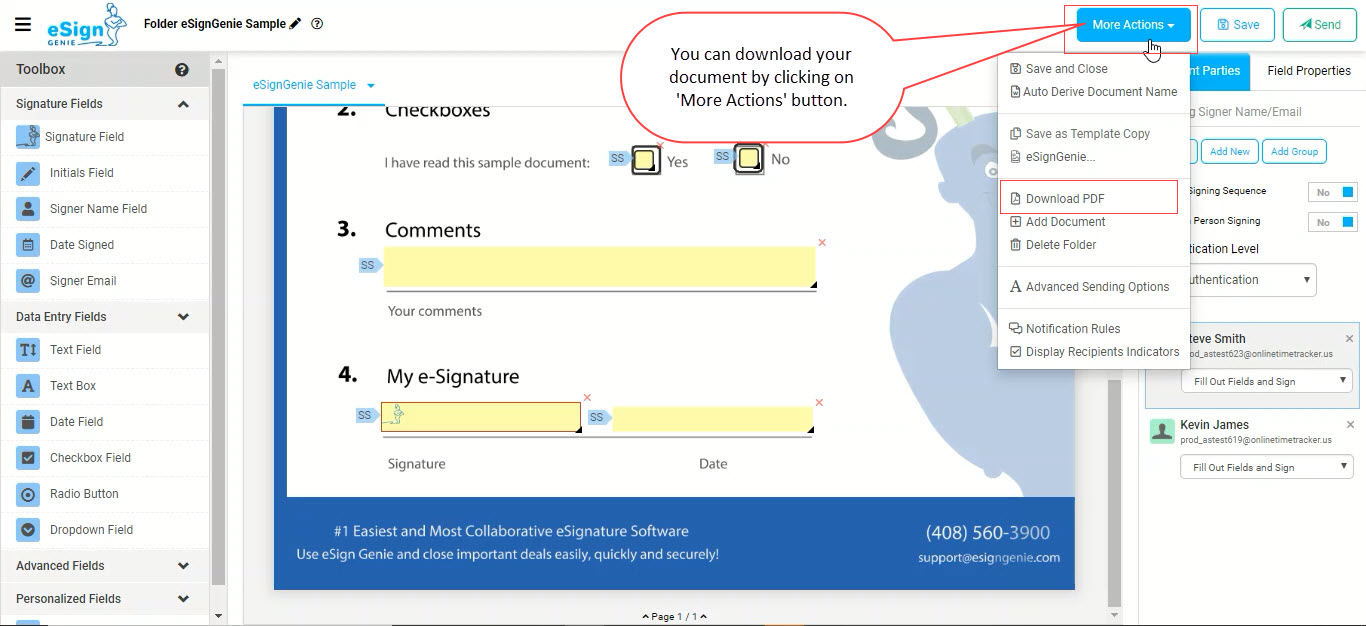Viewport: 1366px width, 626px height.
Task: Open the eSignGenie Sample document dropdown
Action: 371,86
